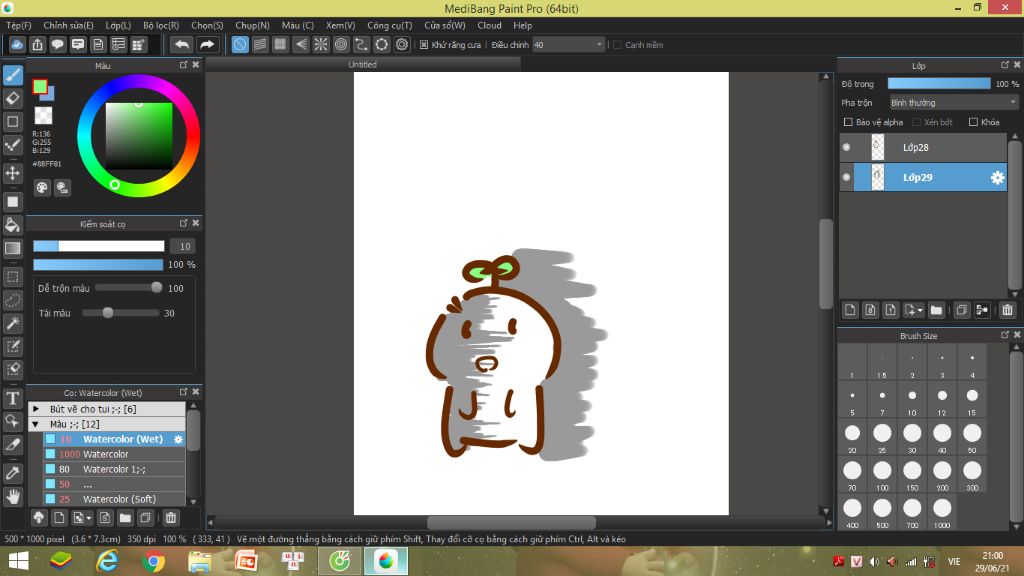Choose brush size 1000 preset
Screen dimensions: 1024x576
(942, 511)
